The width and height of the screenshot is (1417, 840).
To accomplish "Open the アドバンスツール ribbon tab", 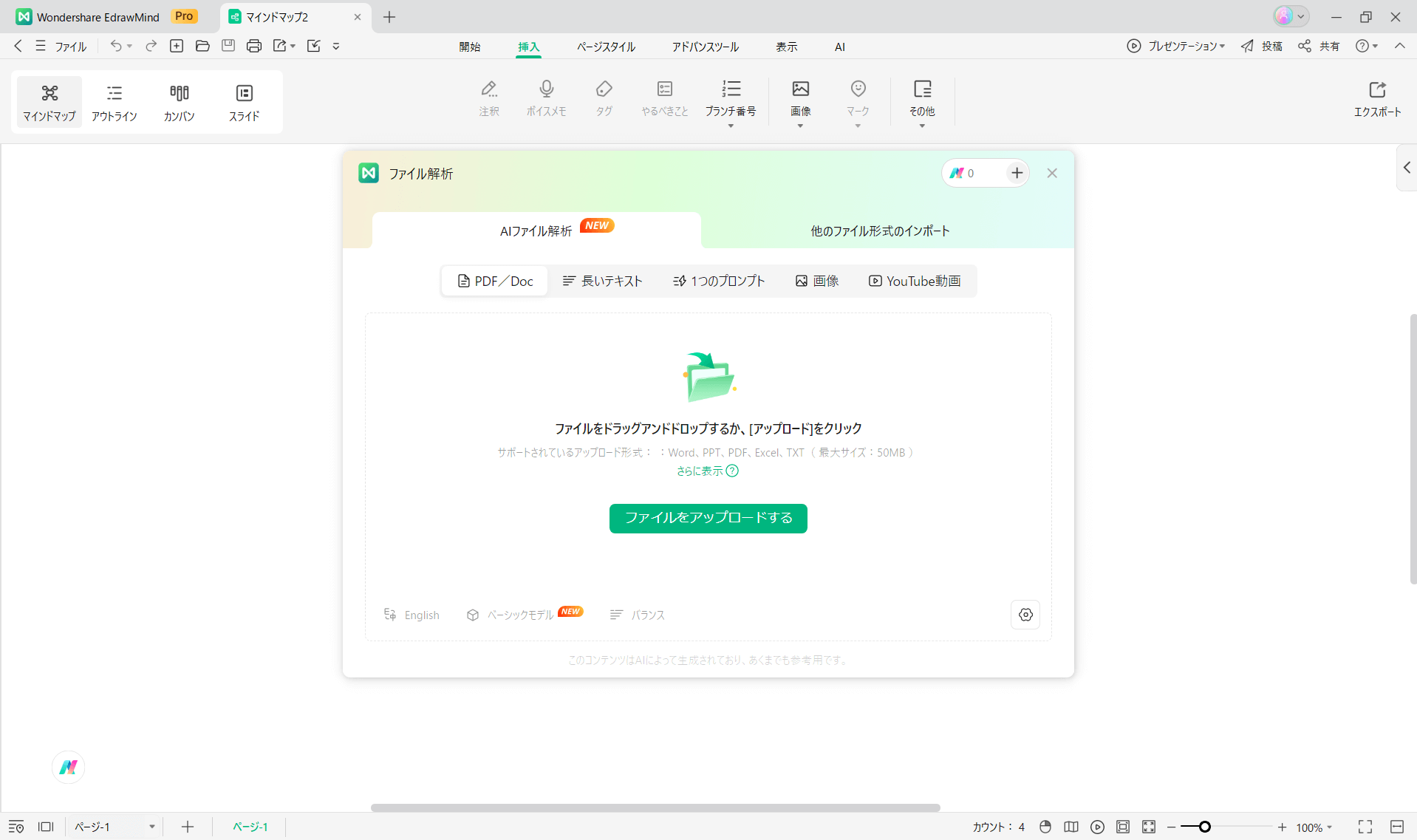I will point(705,47).
